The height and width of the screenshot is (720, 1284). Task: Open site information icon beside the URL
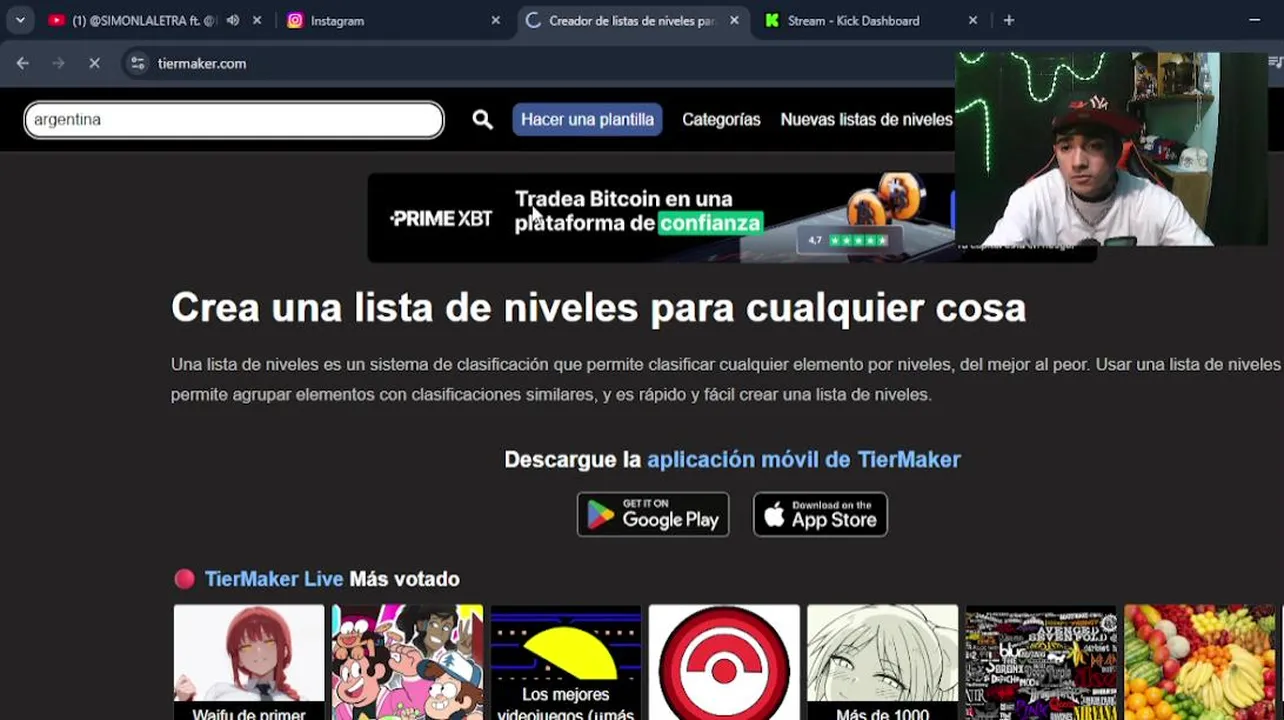[x=138, y=63]
